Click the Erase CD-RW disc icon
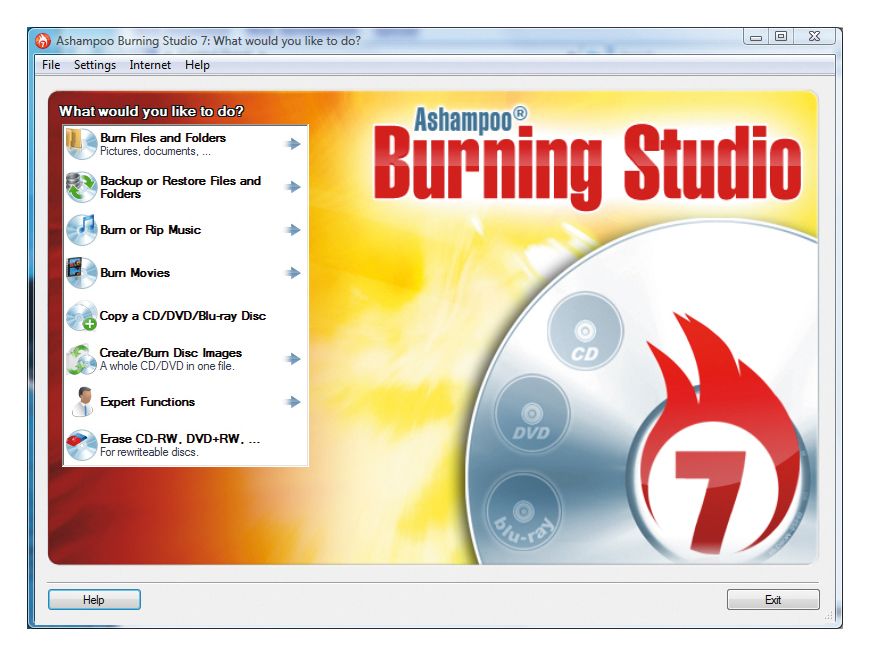 [80, 445]
